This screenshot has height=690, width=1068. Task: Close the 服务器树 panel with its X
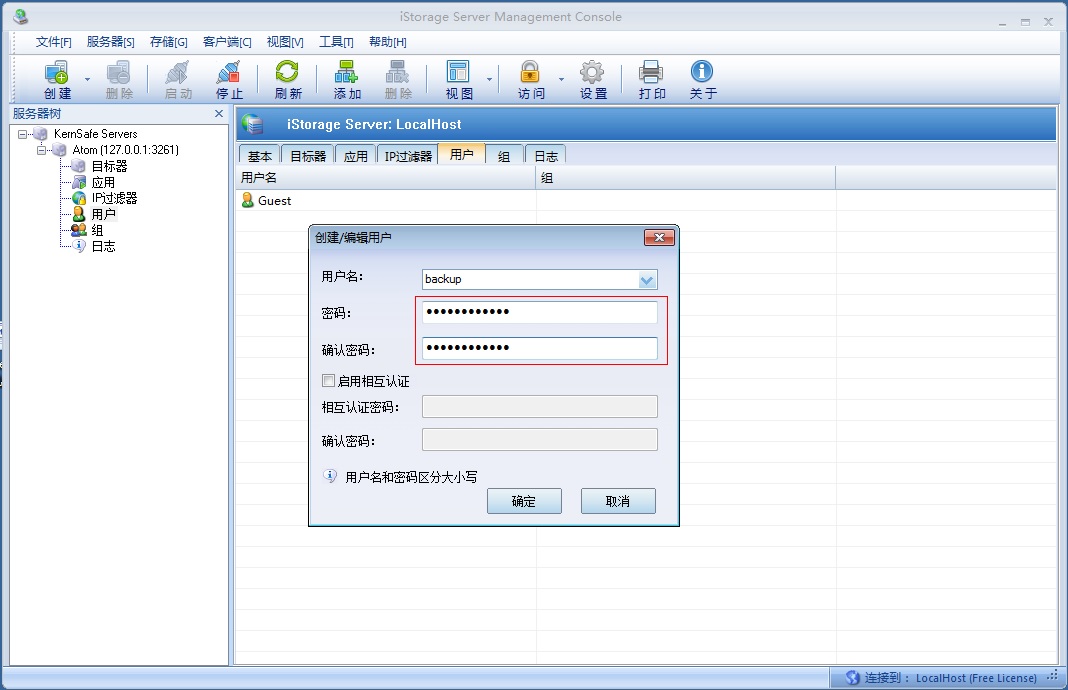coord(219,114)
